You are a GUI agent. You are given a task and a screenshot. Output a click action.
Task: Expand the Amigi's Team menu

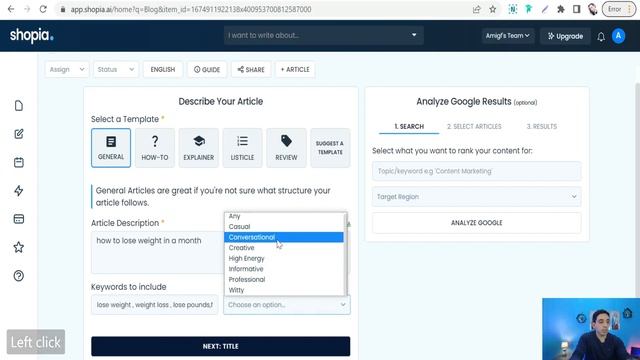(x=507, y=36)
